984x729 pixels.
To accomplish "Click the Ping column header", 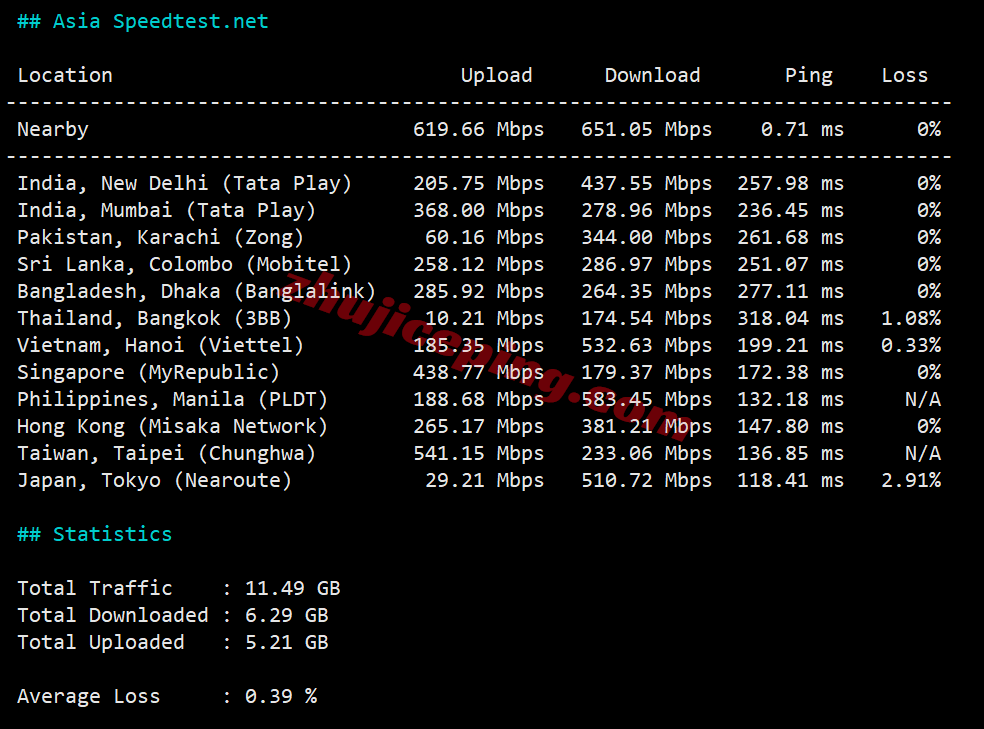I will pos(808,75).
